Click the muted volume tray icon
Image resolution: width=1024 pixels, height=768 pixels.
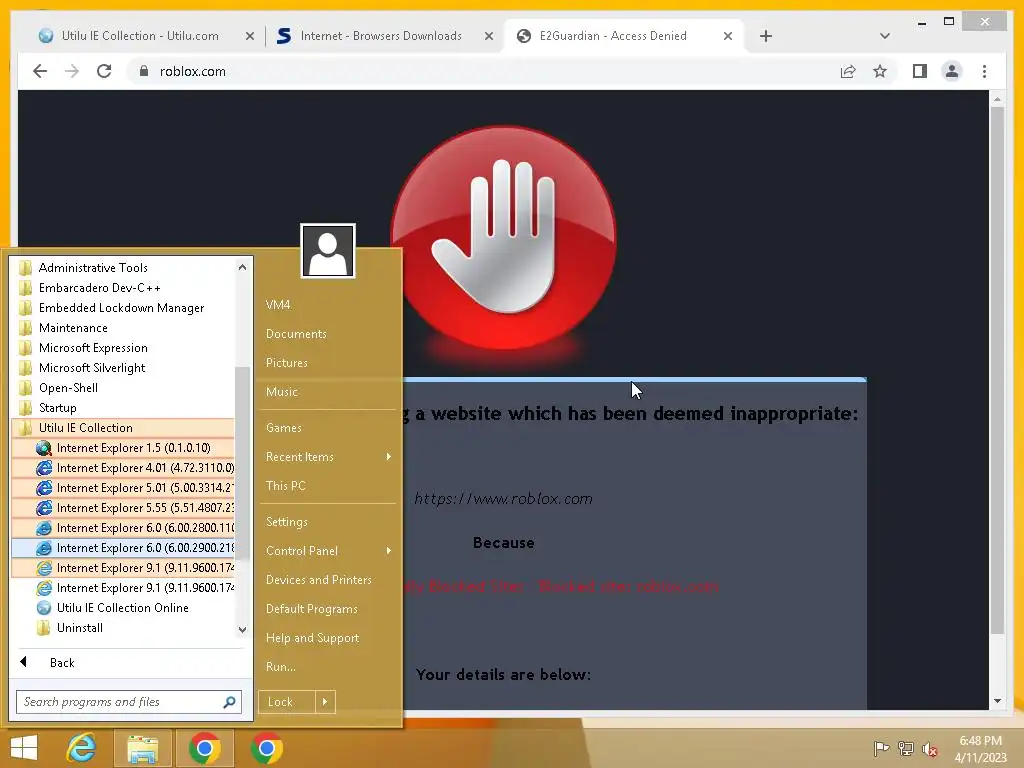click(x=930, y=749)
